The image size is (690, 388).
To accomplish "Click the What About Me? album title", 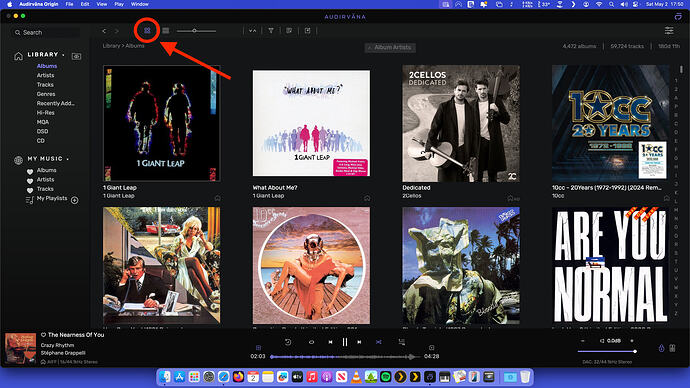I will click(275, 187).
